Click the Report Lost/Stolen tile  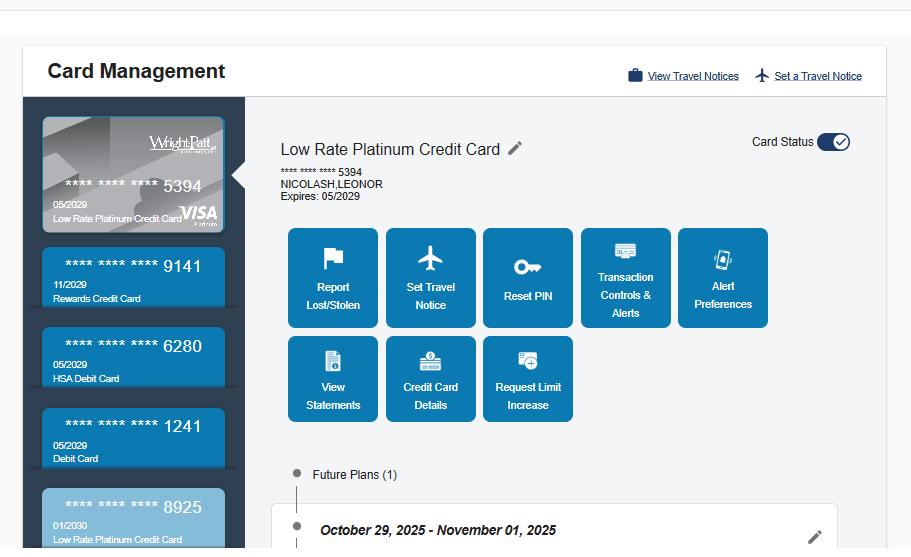333,278
